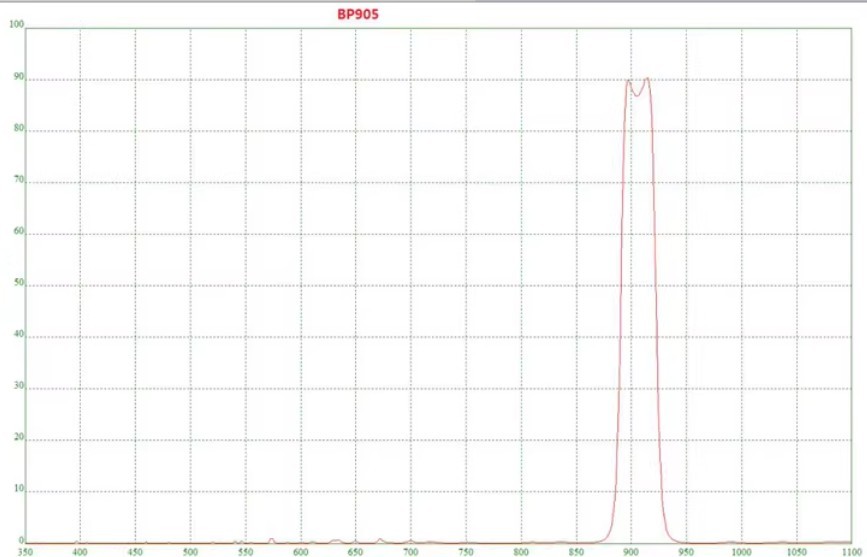
Task: Click the 400 x-axis label
Action: [x=79, y=551]
